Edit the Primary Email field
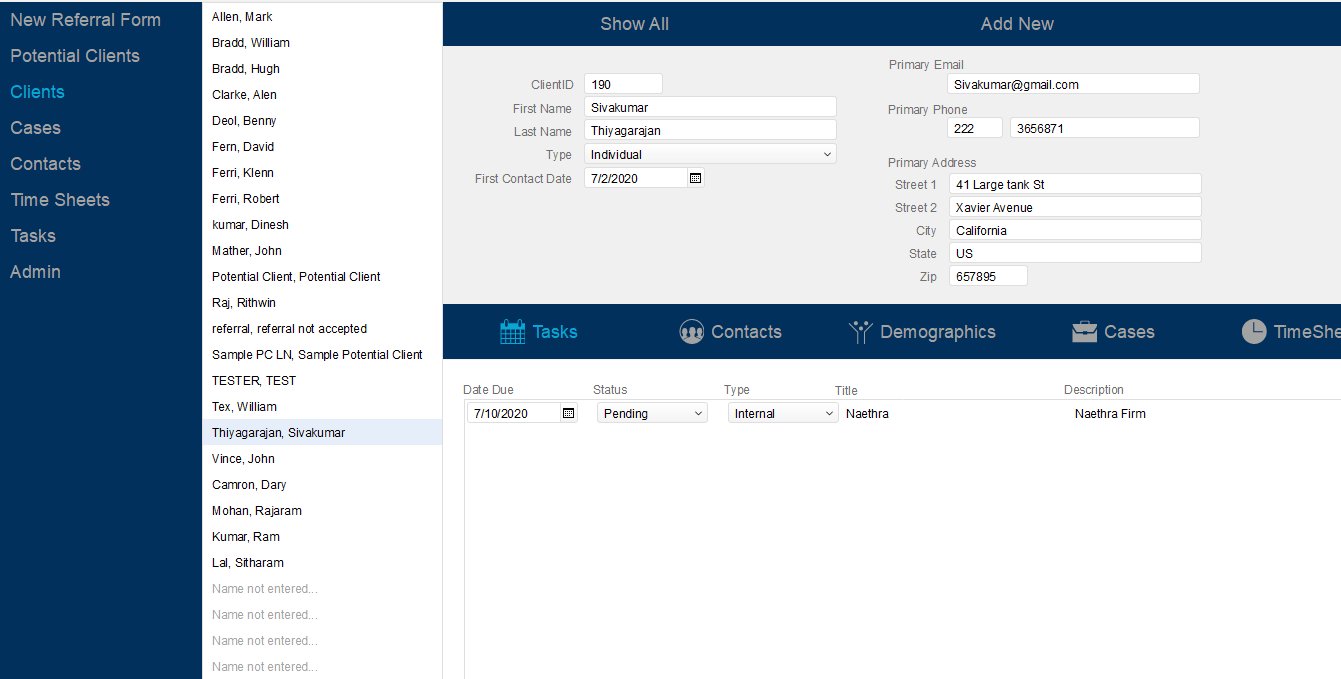 point(1073,84)
